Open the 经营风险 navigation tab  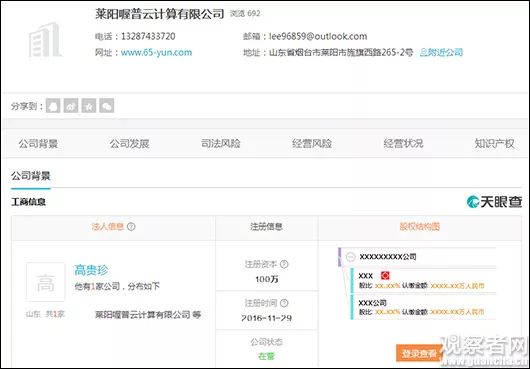click(x=312, y=144)
